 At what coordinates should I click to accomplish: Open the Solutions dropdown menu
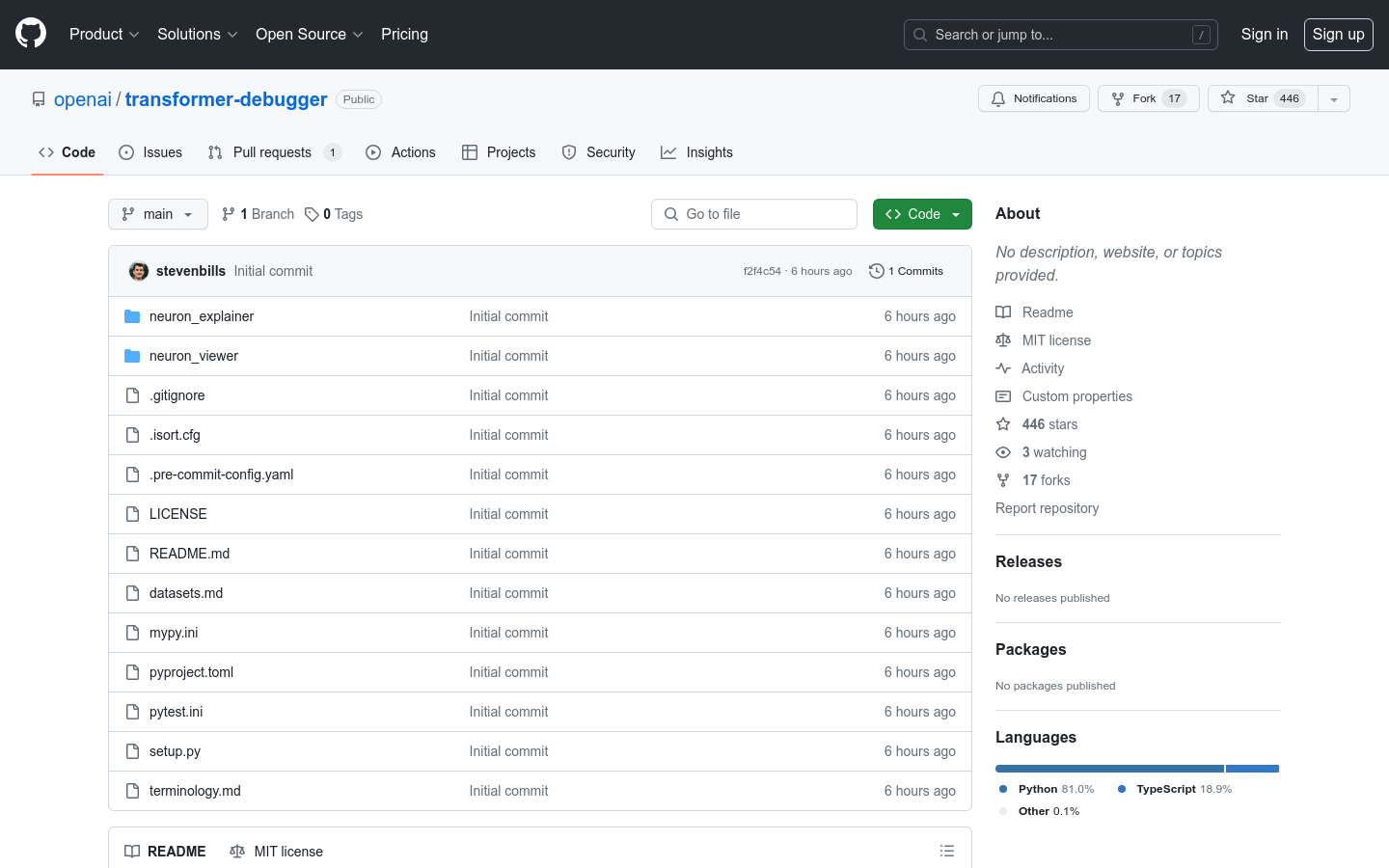tap(197, 34)
